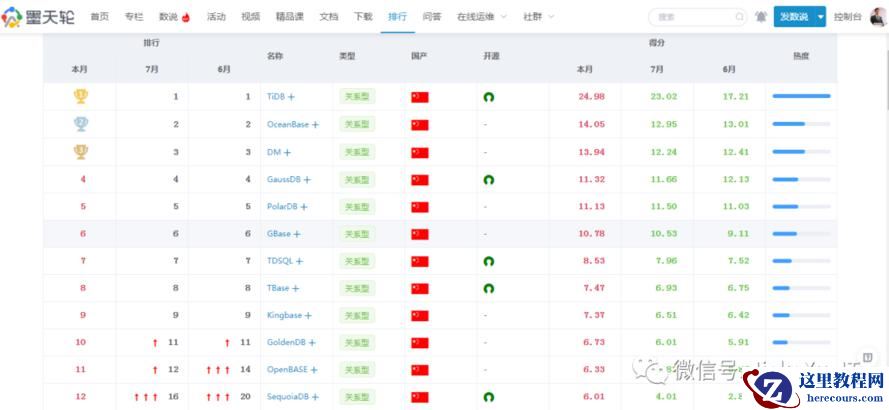Image resolution: width=889 pixels, height=410 pixels.
Task: Click the bronze trophy for DM
Action: coord(81,152)
